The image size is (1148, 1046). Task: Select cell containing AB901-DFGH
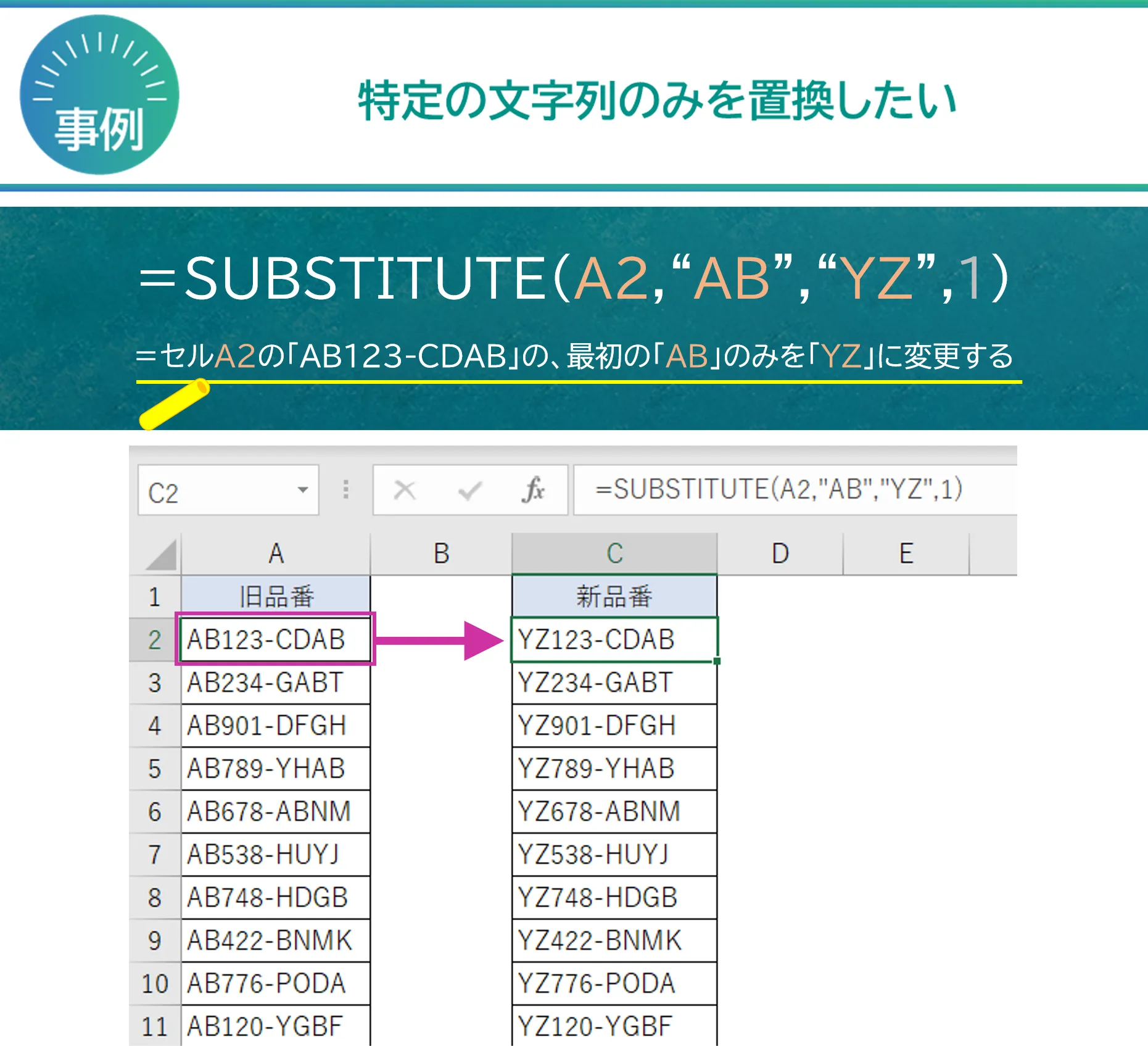point(276,726)
